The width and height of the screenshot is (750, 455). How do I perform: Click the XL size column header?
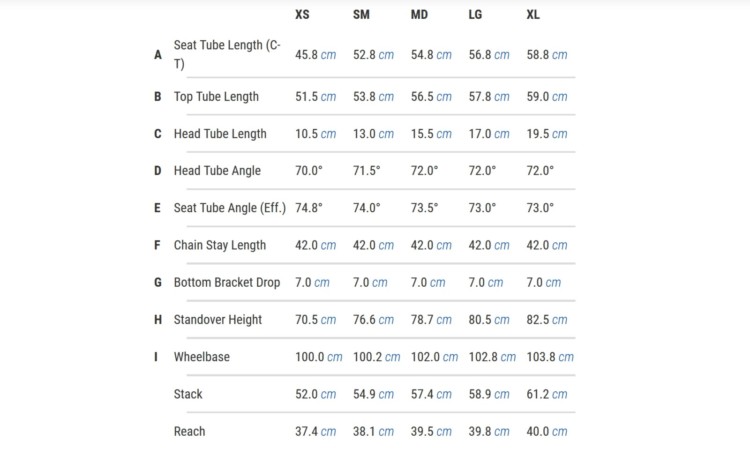pyautogui.click(x=533, y=14)
